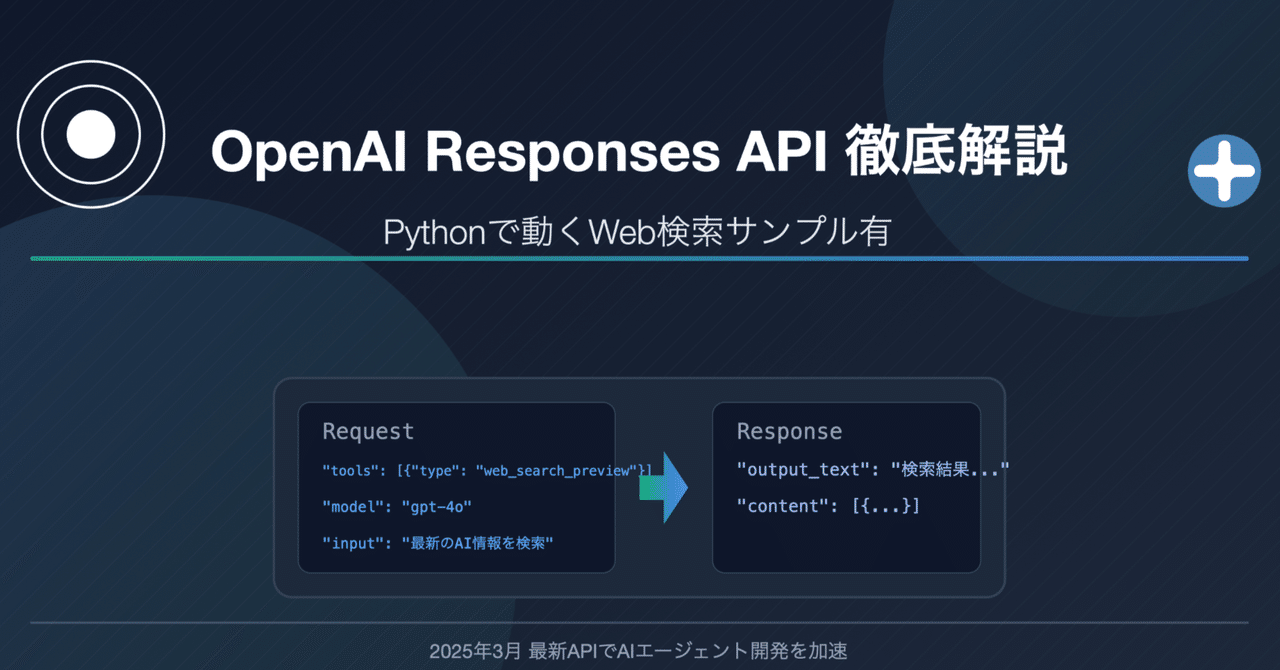This screenshot has width=1280, height=670.
Task: Select the Request panel header
Action: (x=368, y=431)
